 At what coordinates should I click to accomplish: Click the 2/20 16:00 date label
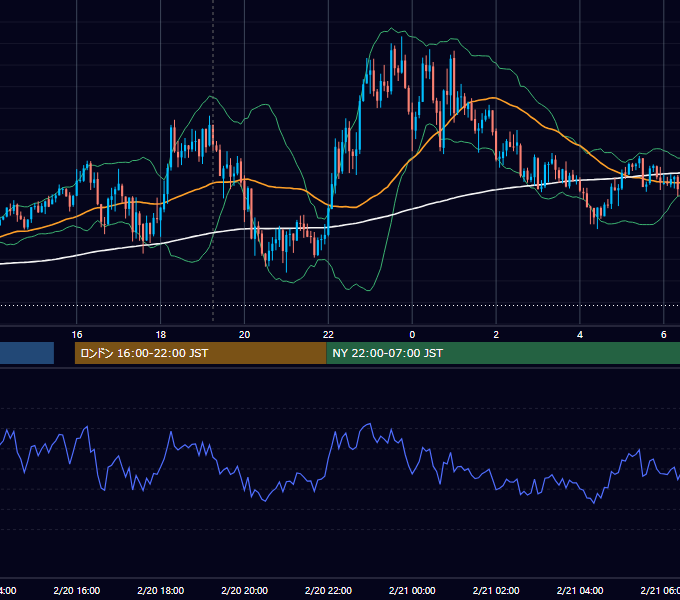(77, 590)
